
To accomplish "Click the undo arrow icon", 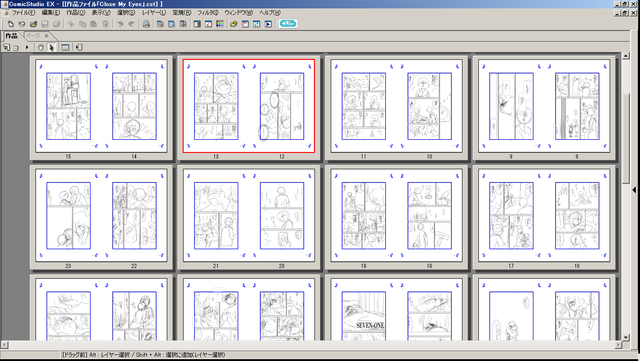I will (x=120, y=24).
